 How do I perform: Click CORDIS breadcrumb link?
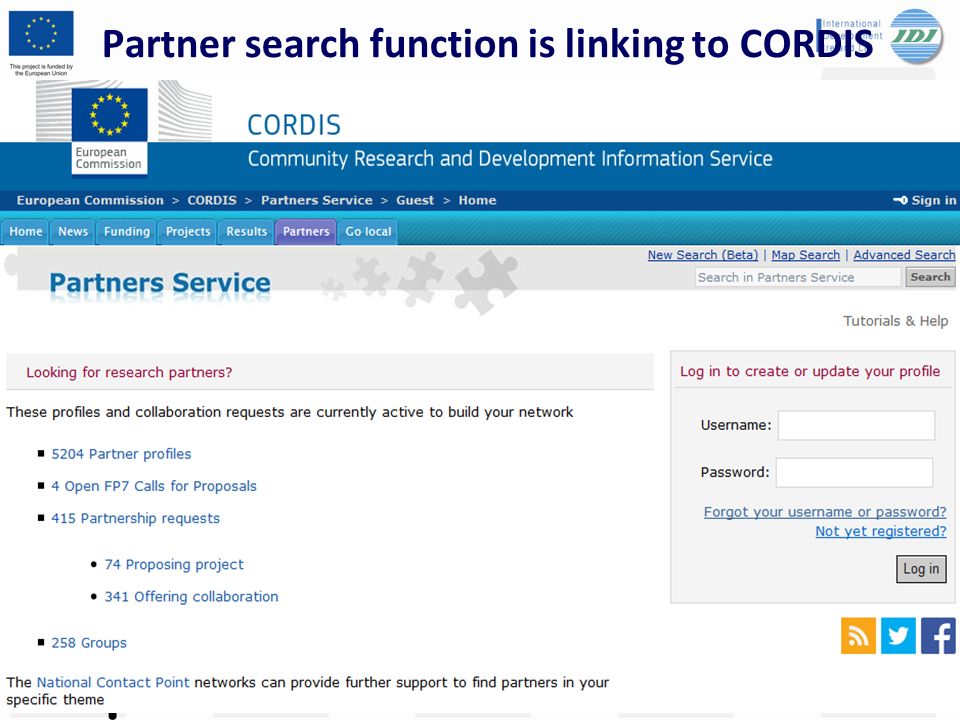point(212,200)
